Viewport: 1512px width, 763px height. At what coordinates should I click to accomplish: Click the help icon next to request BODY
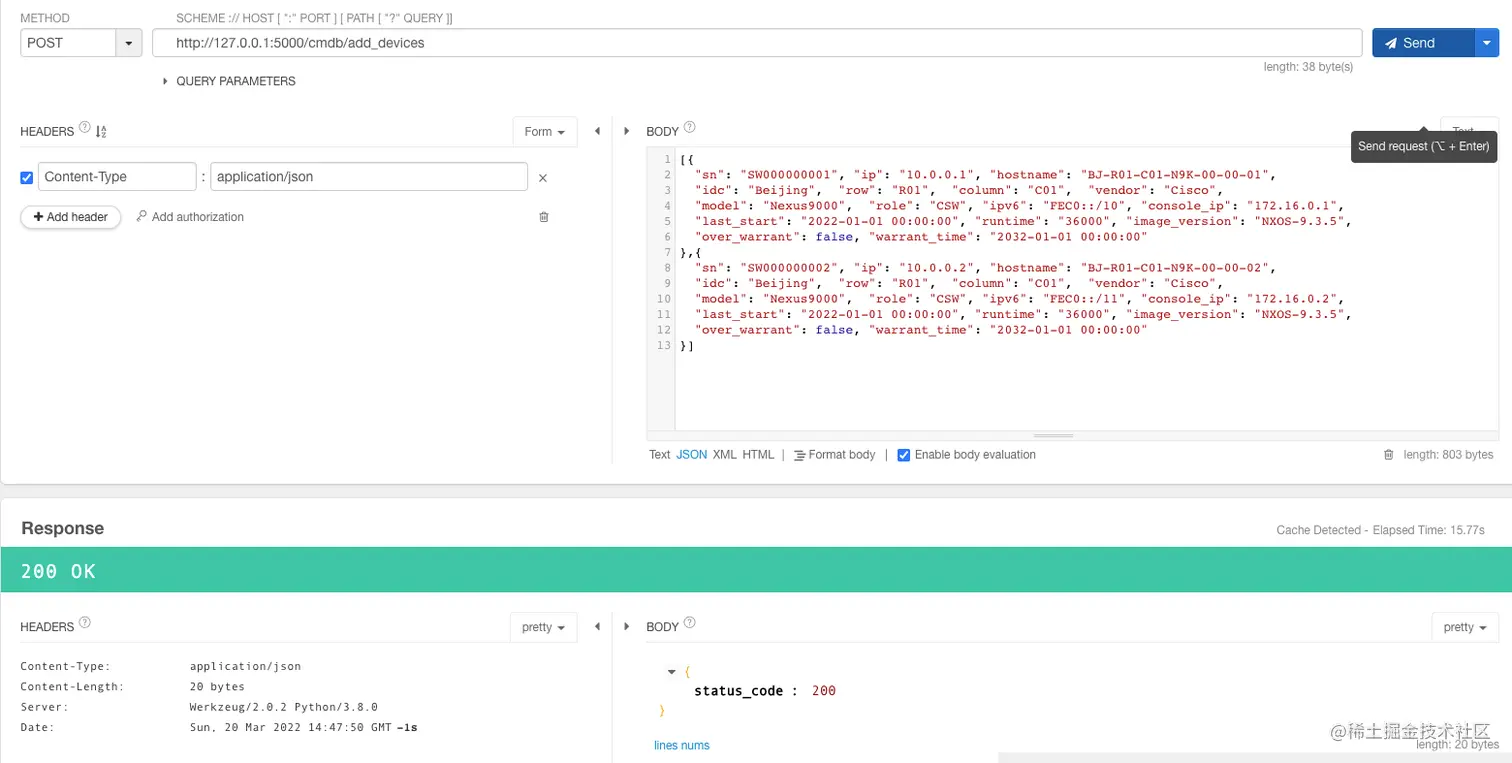pos(689,128)
